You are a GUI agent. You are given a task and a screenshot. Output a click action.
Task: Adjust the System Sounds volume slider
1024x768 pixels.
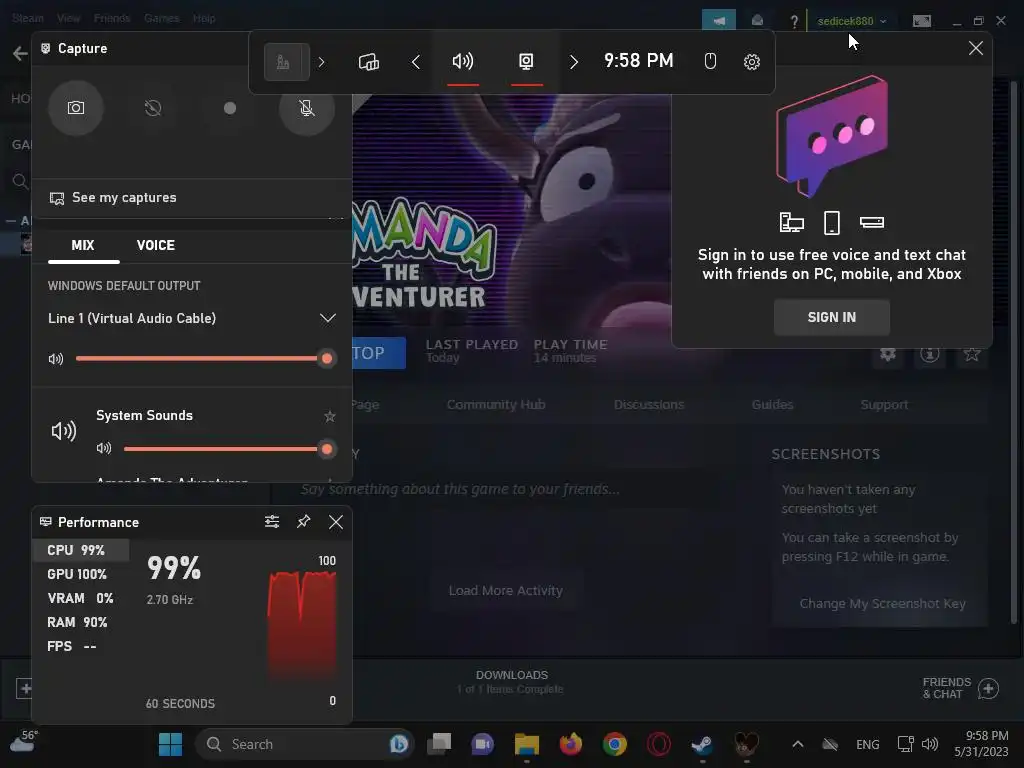pyautogui.click(x=225, y=449)
